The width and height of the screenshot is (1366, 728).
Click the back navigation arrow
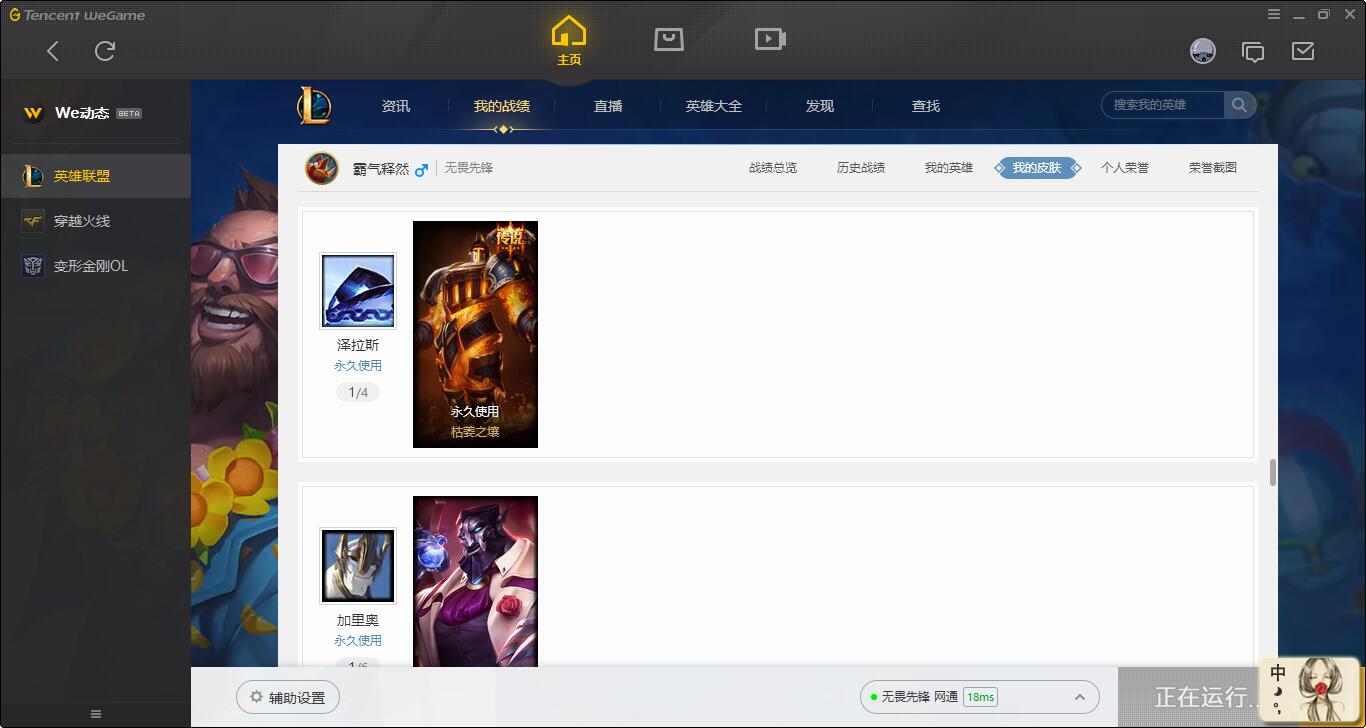click(x=53, y=50)
